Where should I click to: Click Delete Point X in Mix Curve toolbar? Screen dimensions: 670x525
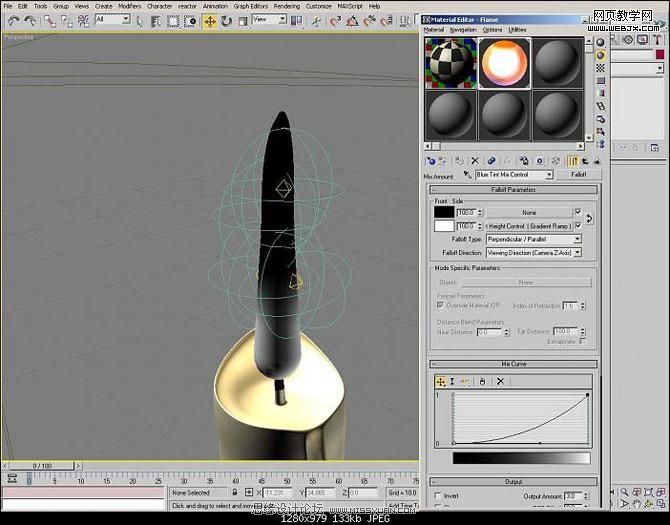point(500,381)
